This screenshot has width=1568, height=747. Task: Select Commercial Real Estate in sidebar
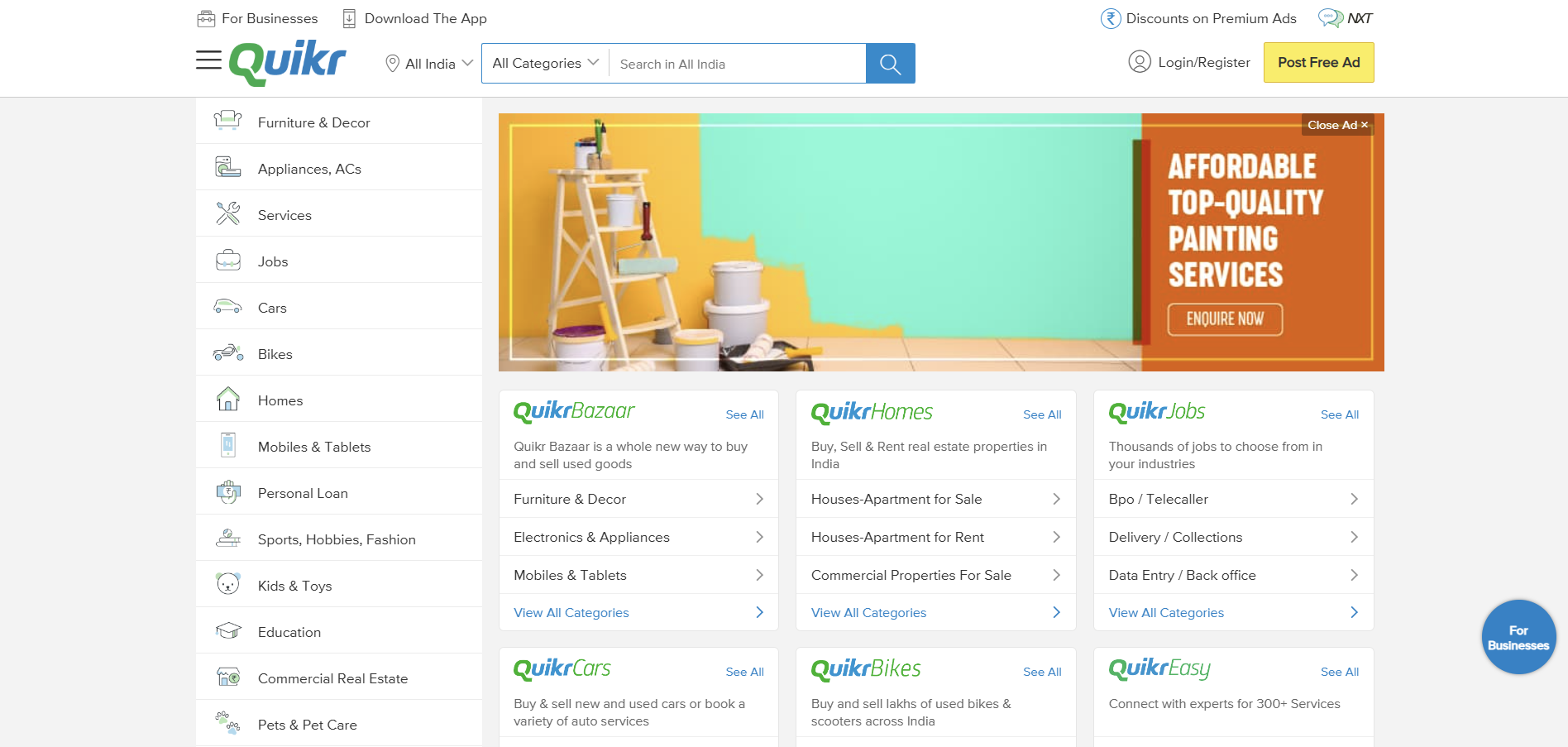pyautogui.click(x=339, y=678)
